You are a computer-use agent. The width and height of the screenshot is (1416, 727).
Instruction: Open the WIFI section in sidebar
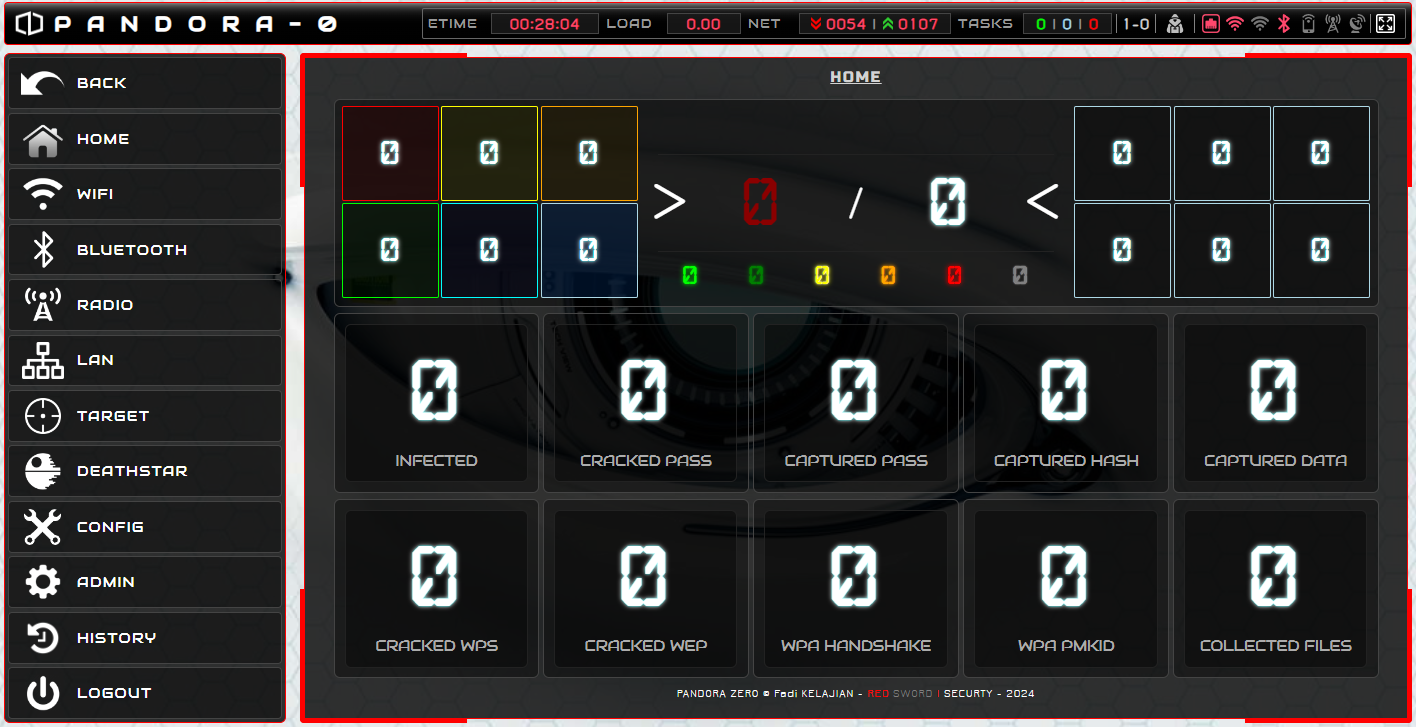pyautogui.click(x=145, y=194)
